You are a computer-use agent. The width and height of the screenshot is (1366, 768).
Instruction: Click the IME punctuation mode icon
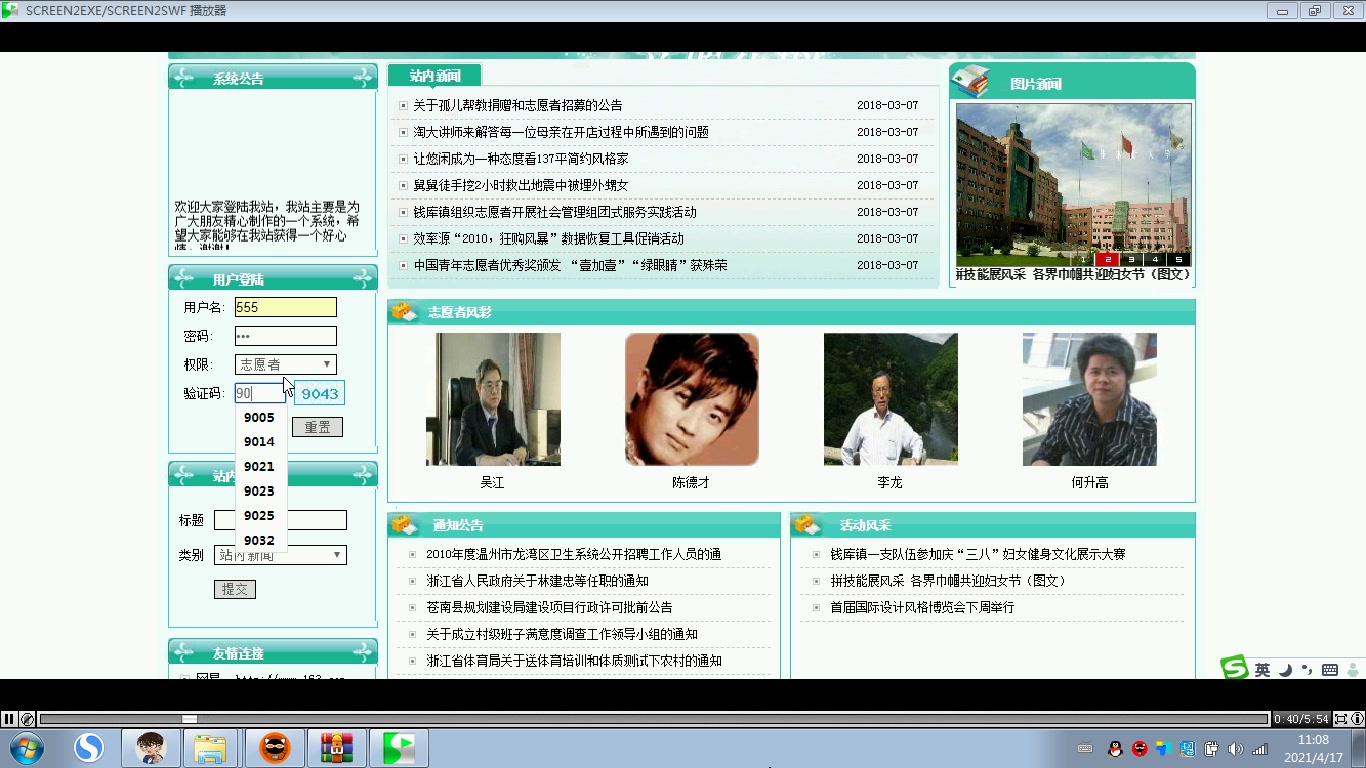[1307, 670]
